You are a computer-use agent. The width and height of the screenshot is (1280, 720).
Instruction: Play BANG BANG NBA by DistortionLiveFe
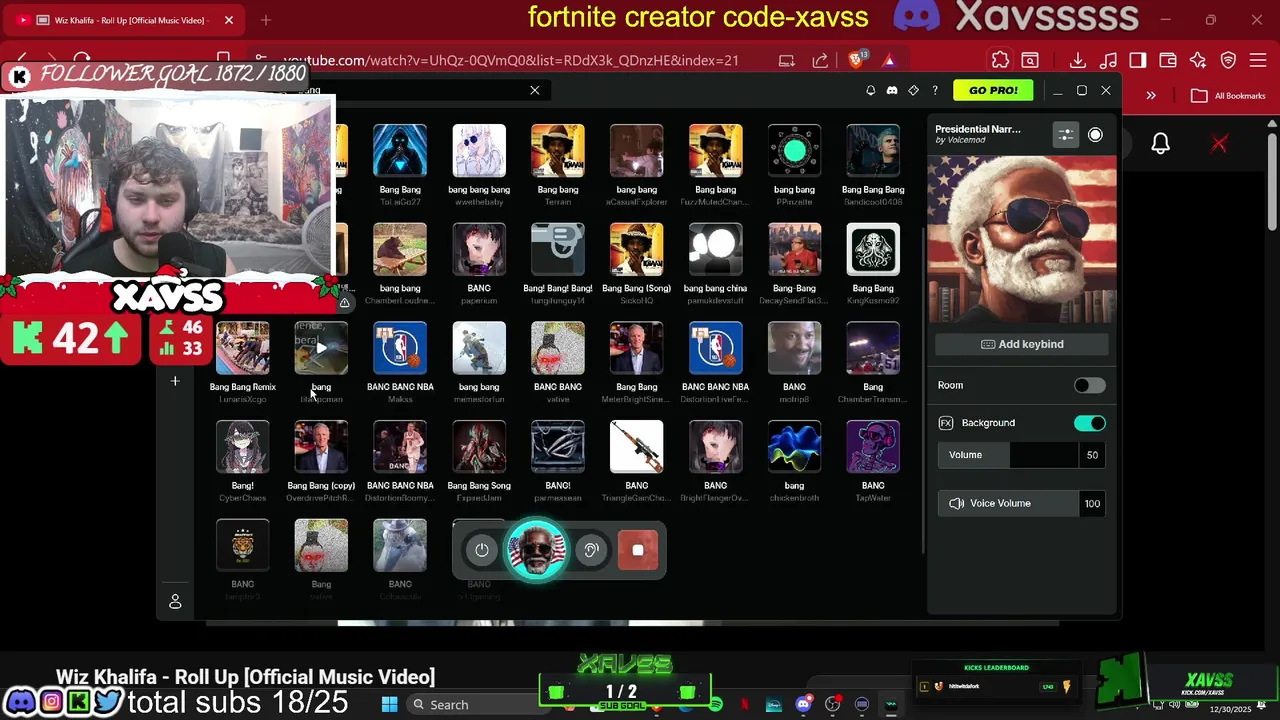pos(716,348)
